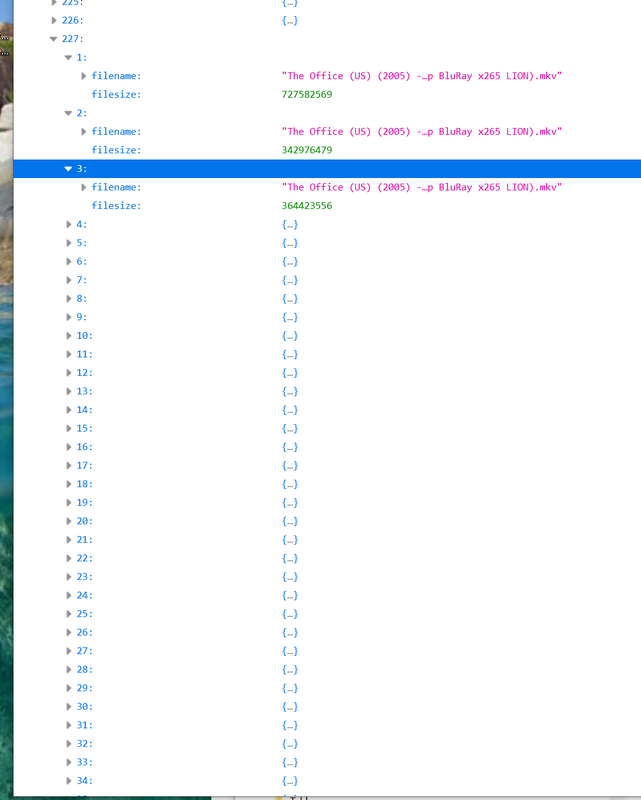
Task: Select filesize value 364423556
Action: tap(307, 206)
